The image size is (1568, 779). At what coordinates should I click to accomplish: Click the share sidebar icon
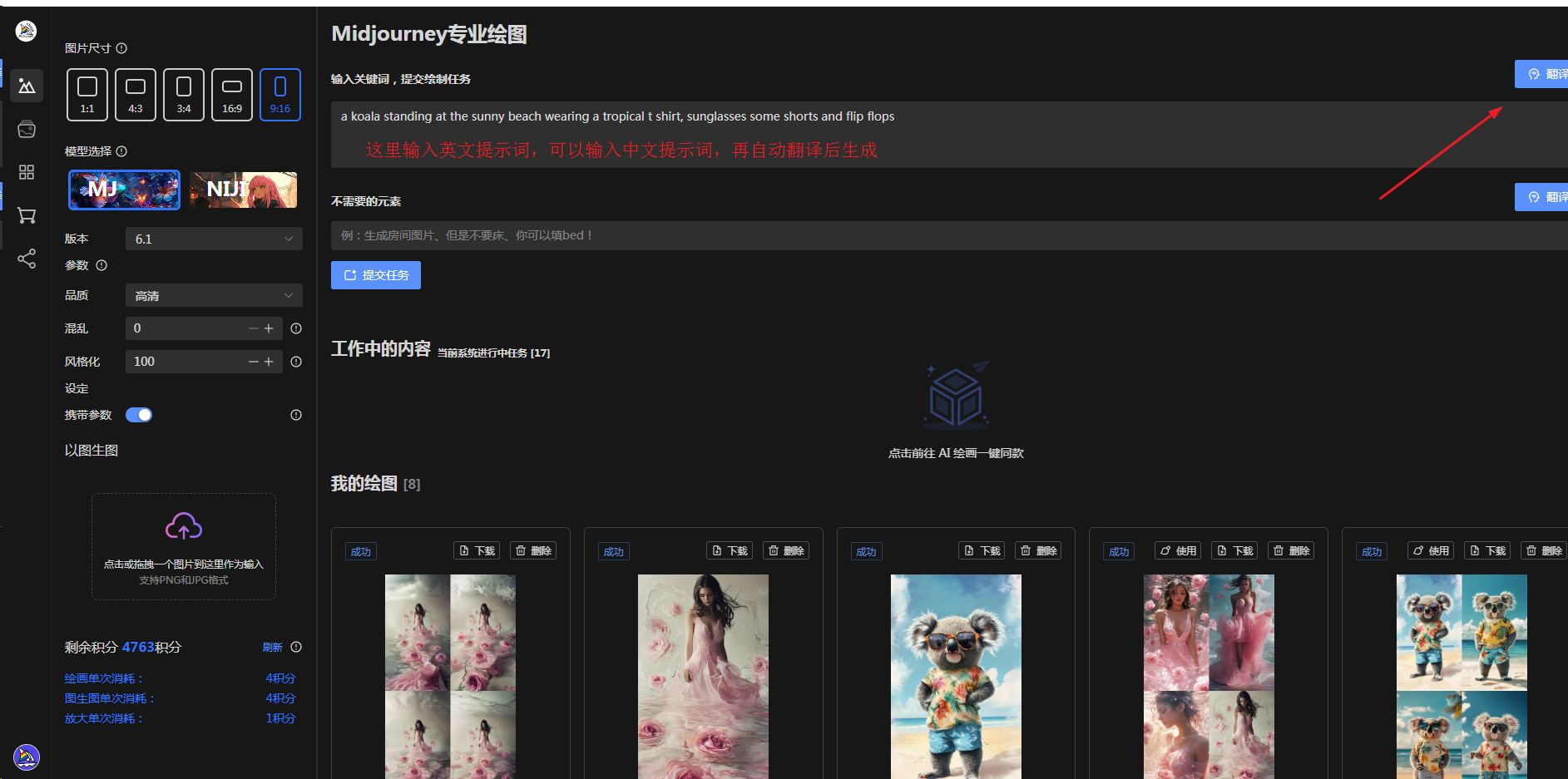click(27, 259)
